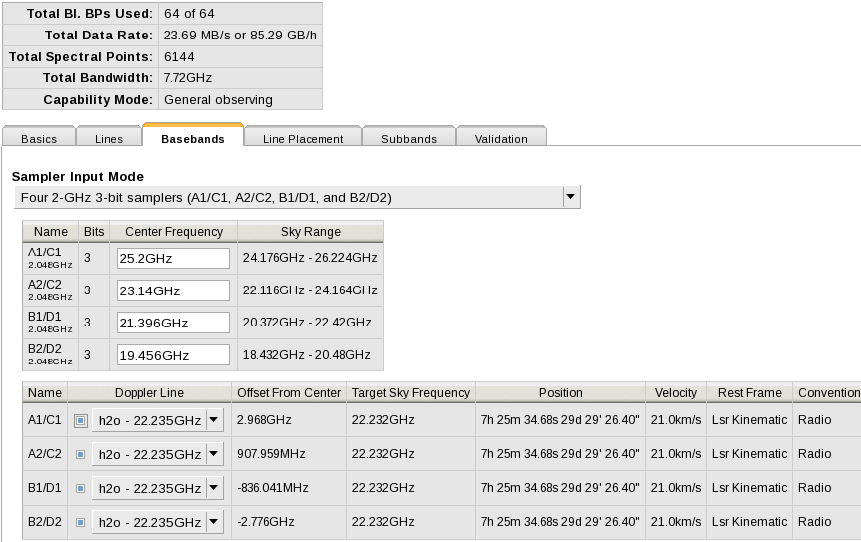Click the small icon in the A1/C1 Doppler row
This screenshot has height=542, width=861.
[x=80, y=420]
